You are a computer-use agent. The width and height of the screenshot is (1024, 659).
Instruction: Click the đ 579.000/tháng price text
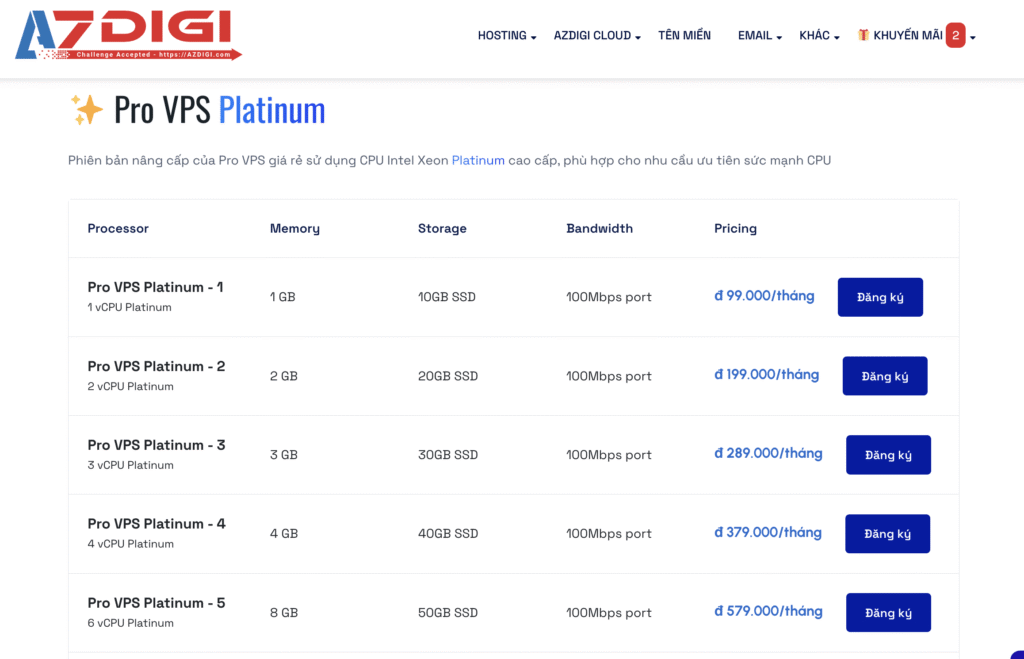coord(768,611)
